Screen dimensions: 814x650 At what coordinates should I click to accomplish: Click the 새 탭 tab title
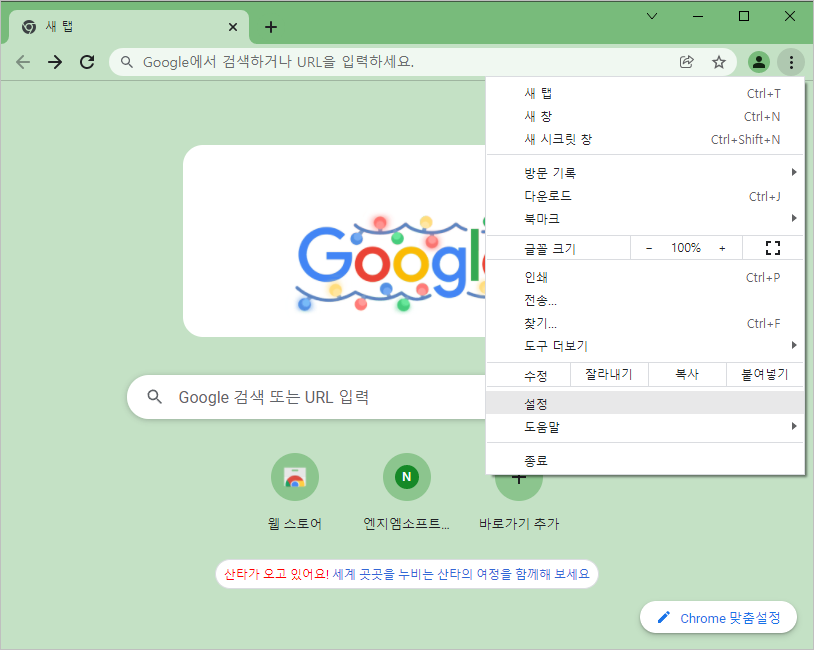[59, 26]
